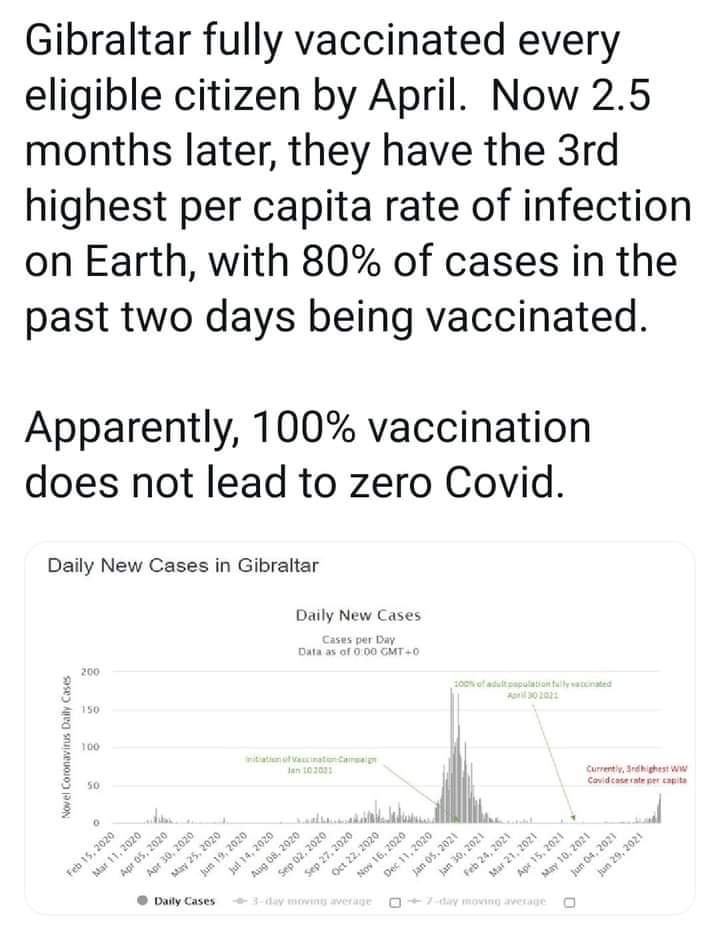The height and width of the screenshot is (926, 720).
Task: Enable the checkbox after 7-day moving average
Action: point(570,901)
